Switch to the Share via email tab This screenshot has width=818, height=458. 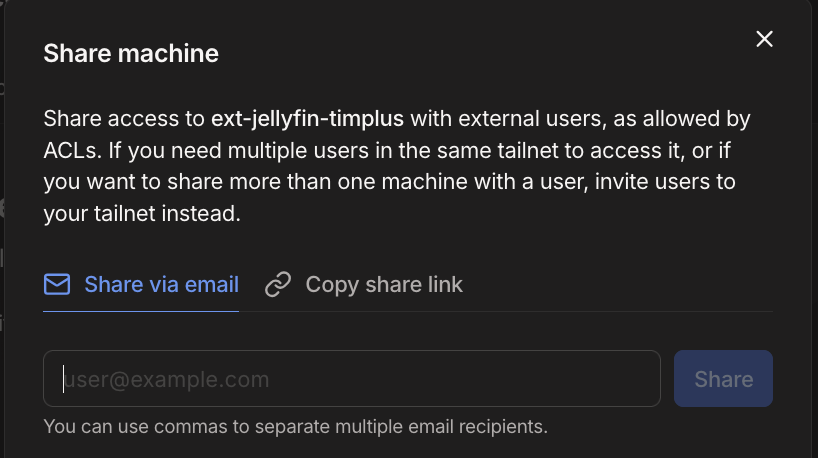click(x=161, y=285)
